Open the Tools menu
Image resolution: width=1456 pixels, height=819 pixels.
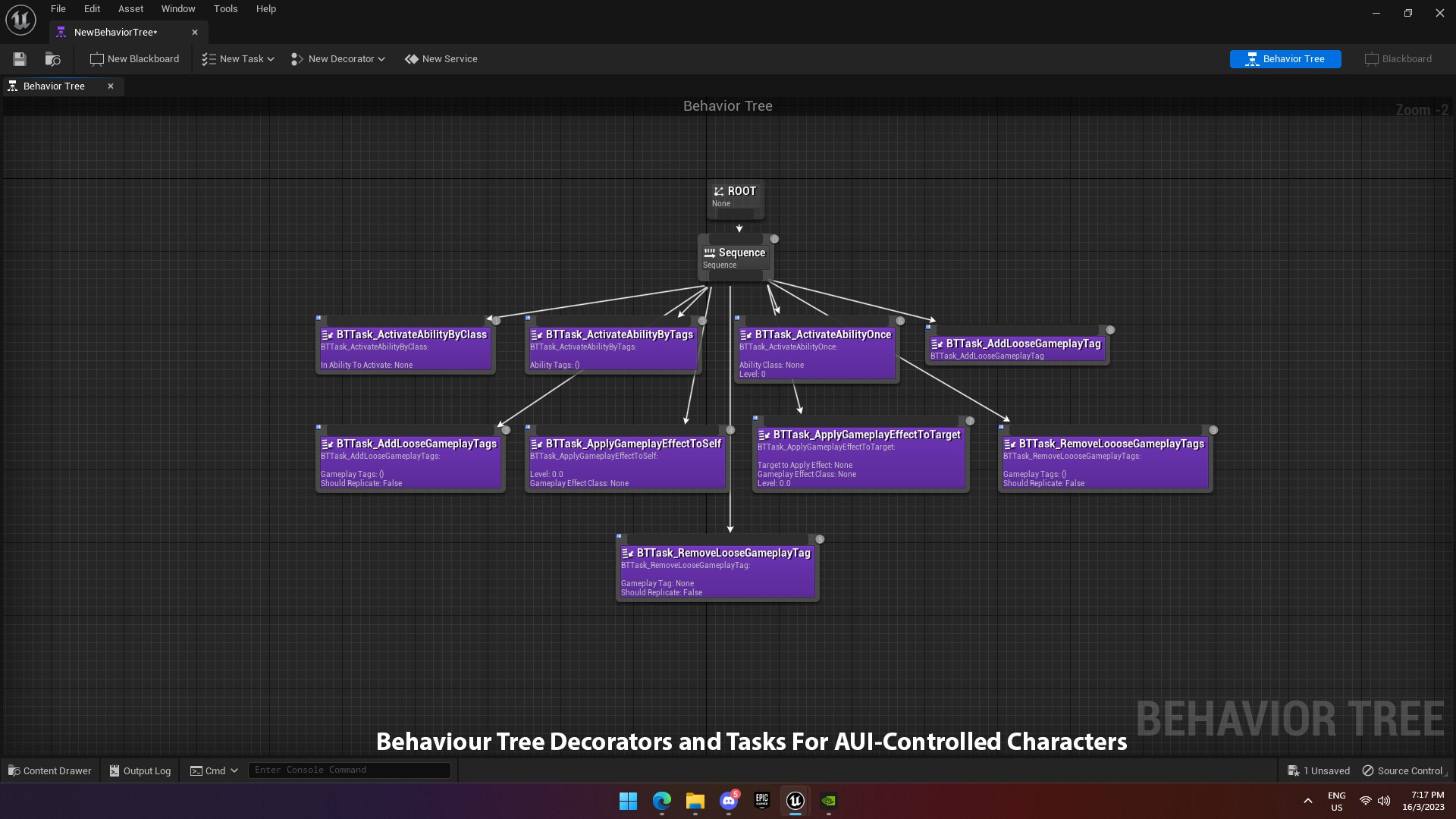225,9
